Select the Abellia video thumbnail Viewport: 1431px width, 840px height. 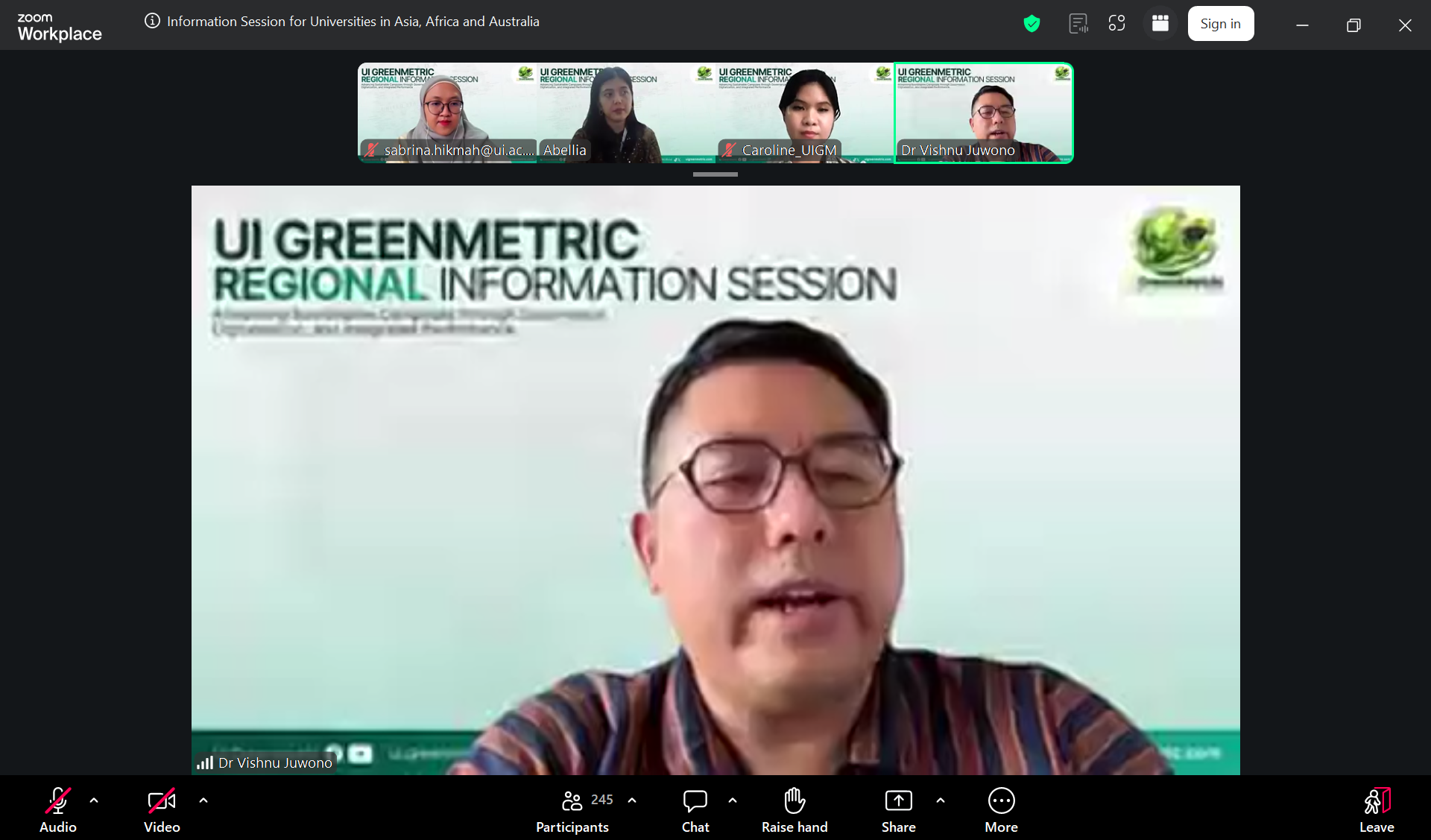click(626, 113)
